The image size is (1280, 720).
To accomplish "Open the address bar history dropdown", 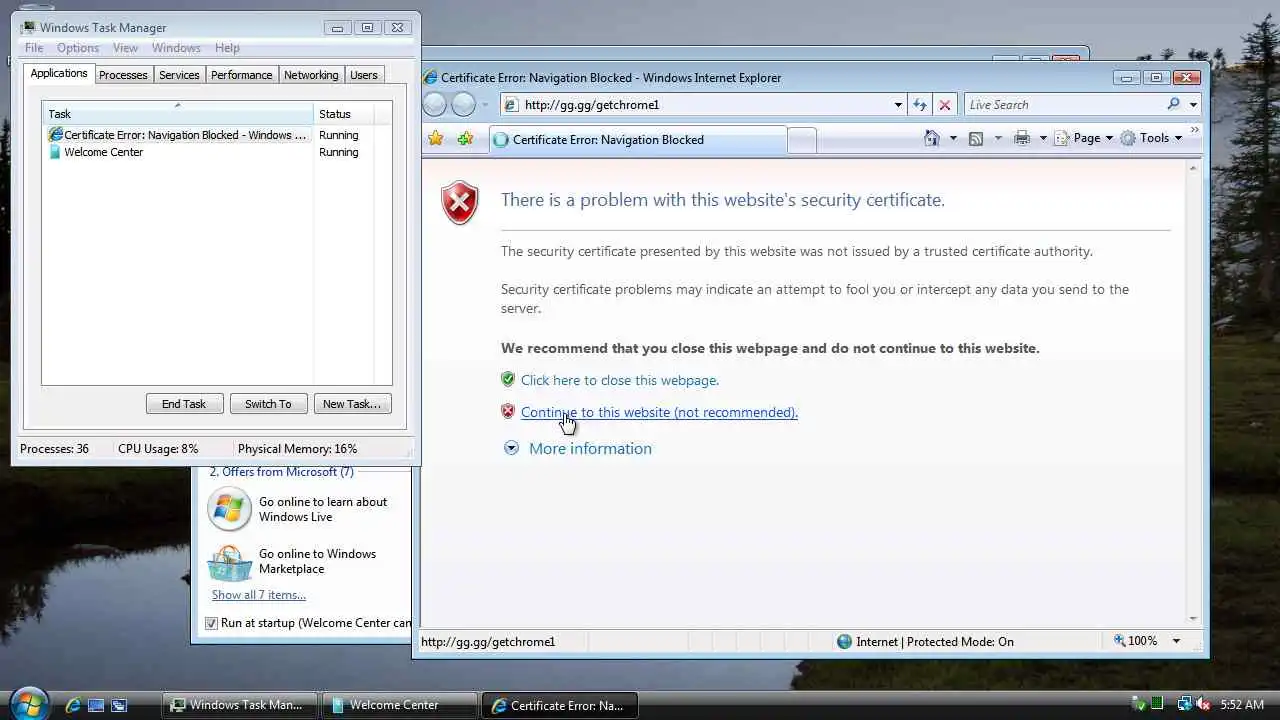I will point(898,104).
